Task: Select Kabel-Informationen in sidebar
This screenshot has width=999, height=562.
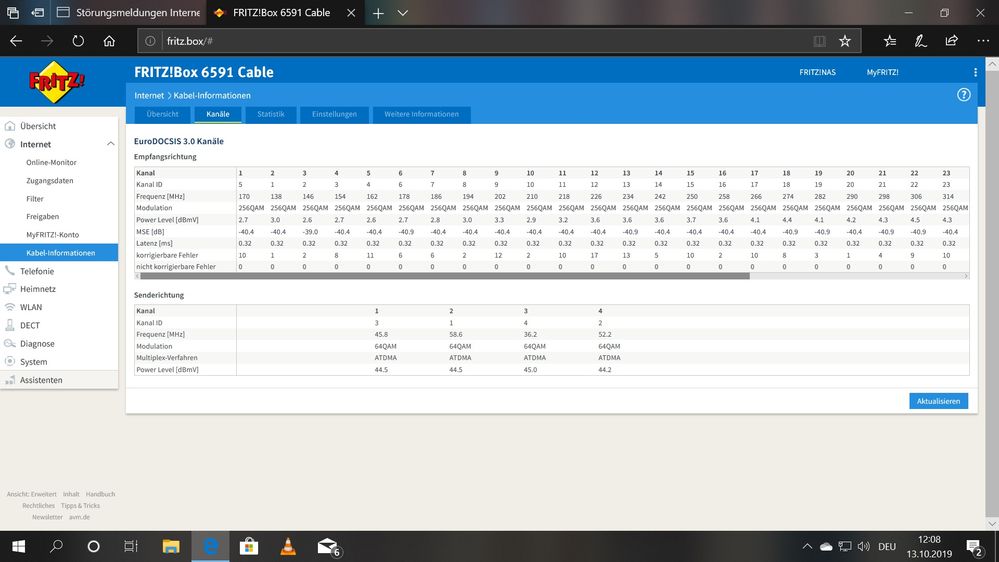Action: pyautogui.click(x=59, y=253)
